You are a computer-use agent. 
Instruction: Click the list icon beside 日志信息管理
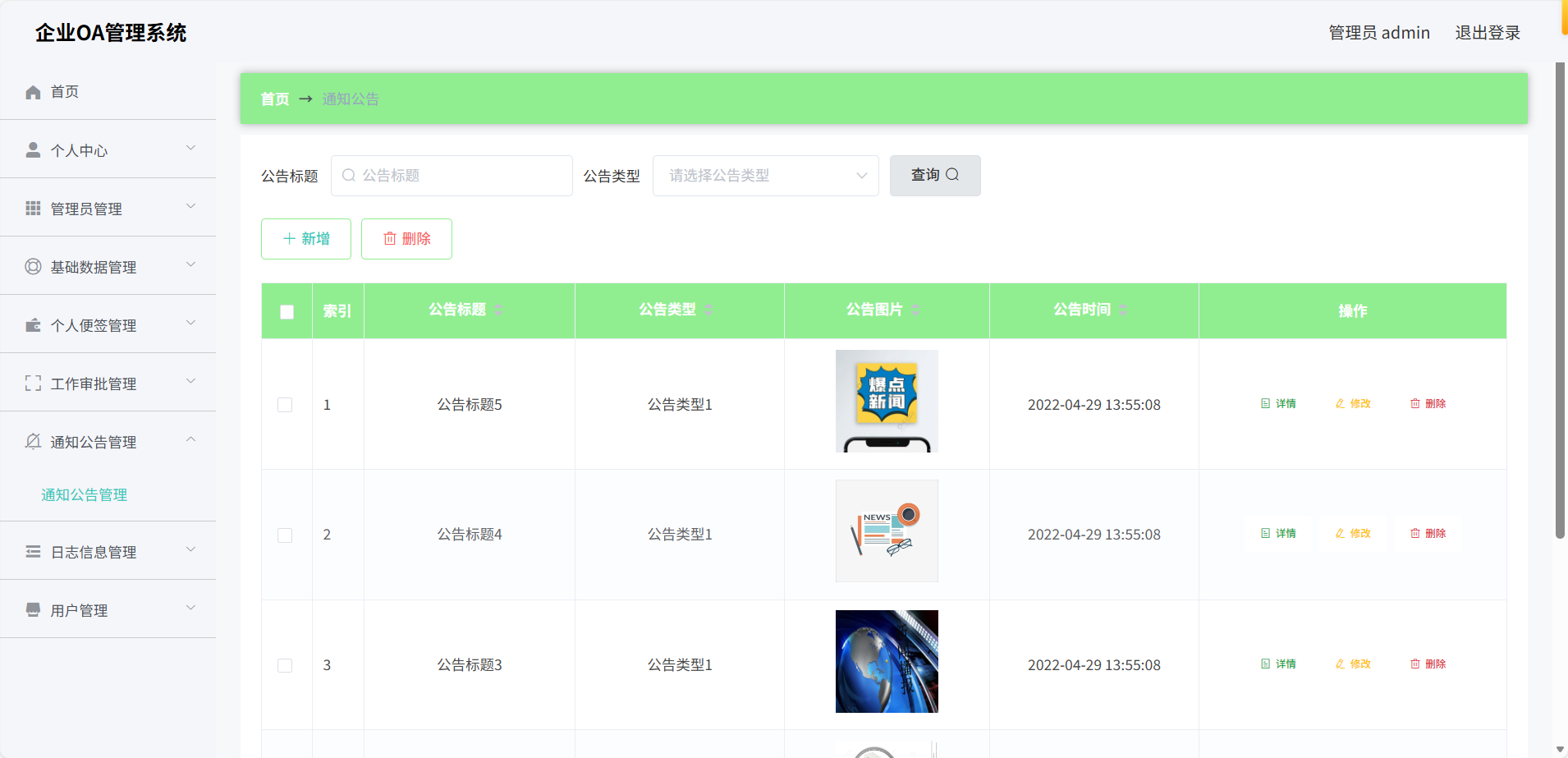pos(33,551)
